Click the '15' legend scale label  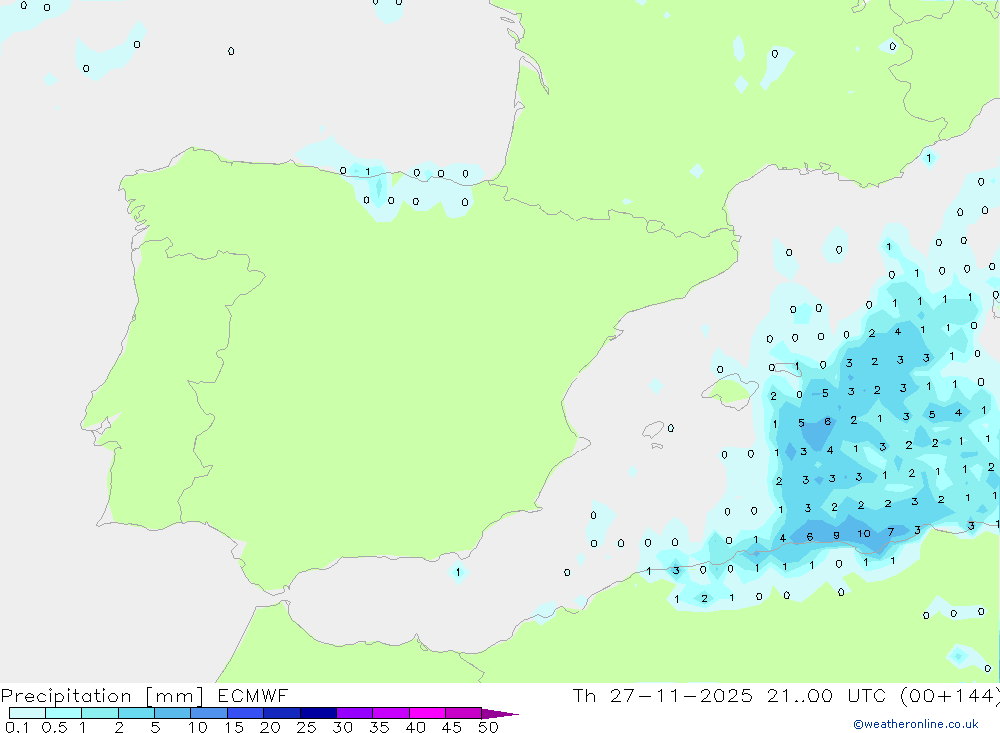point(233,727)
